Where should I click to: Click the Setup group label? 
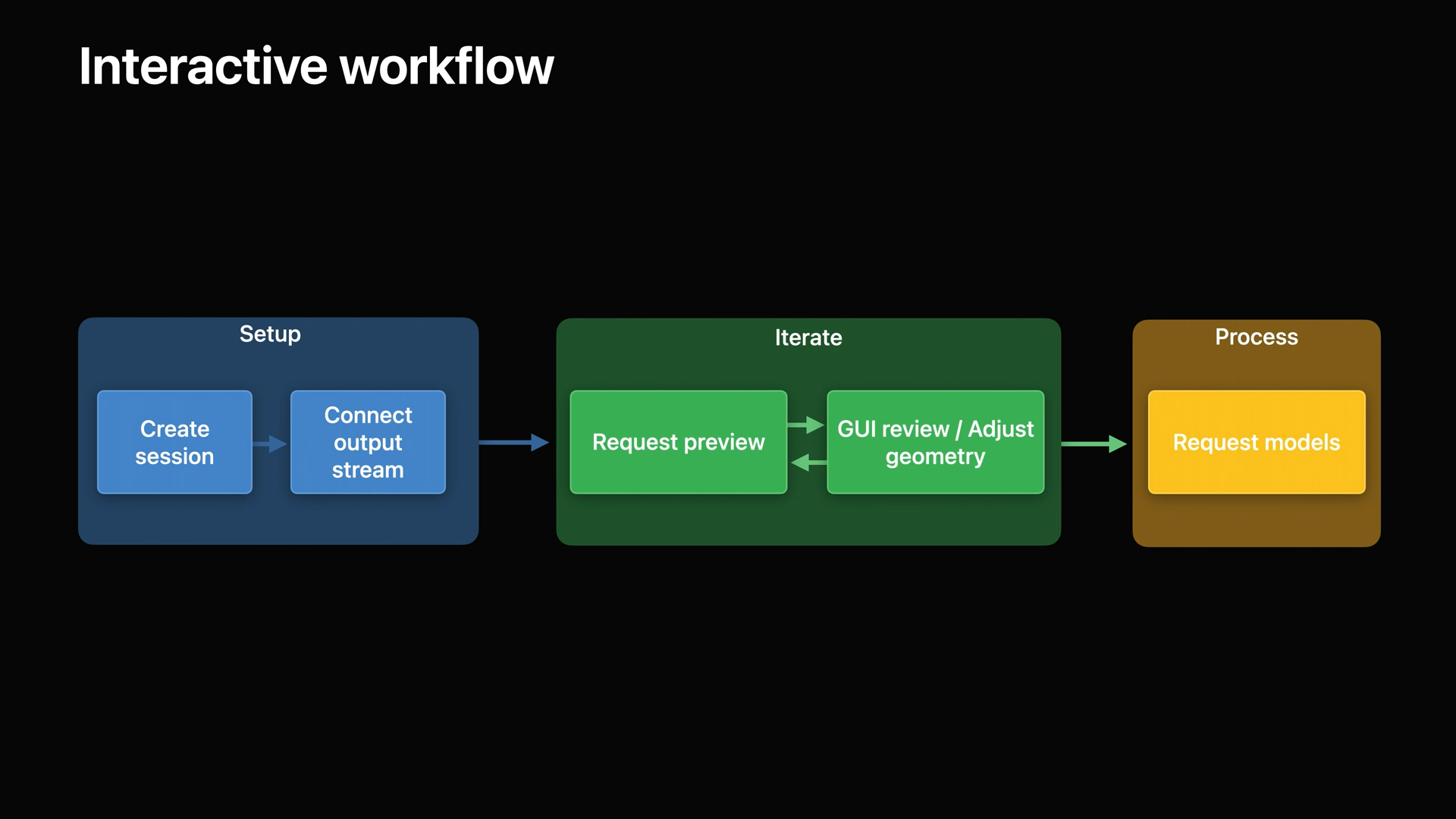tap(270, 334)
